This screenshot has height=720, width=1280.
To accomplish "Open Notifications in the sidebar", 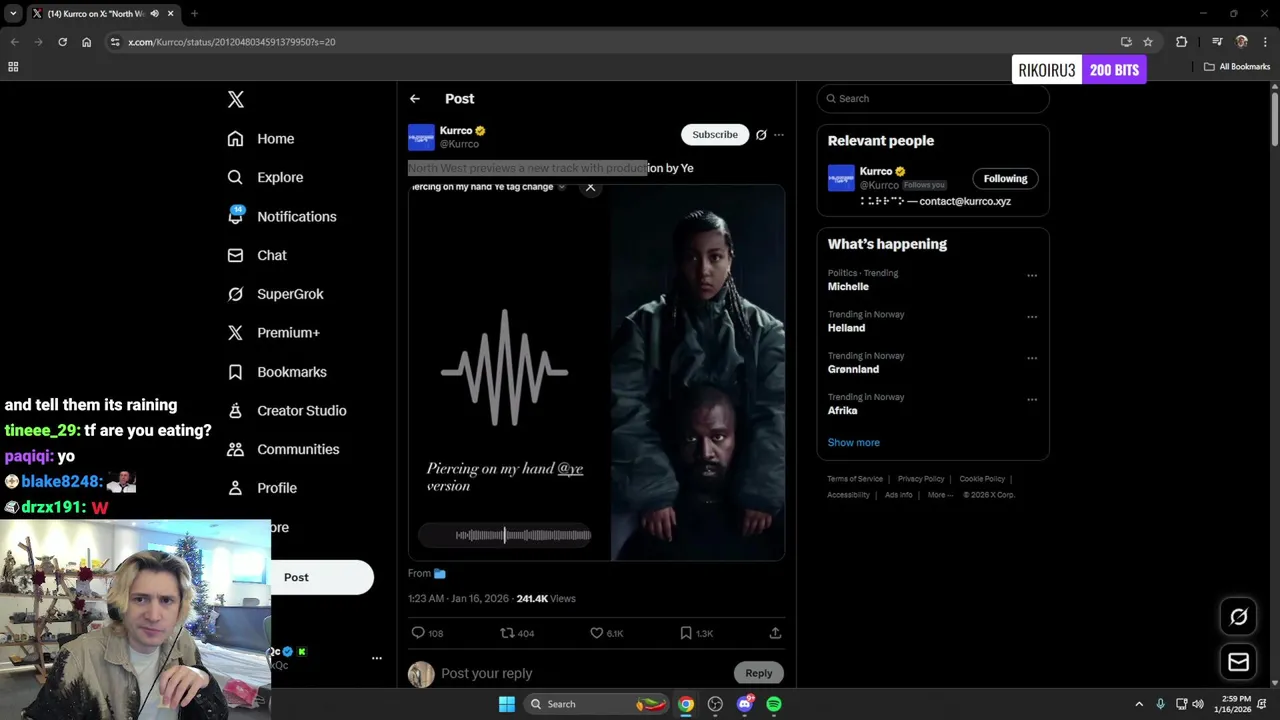I will point(282,216).
